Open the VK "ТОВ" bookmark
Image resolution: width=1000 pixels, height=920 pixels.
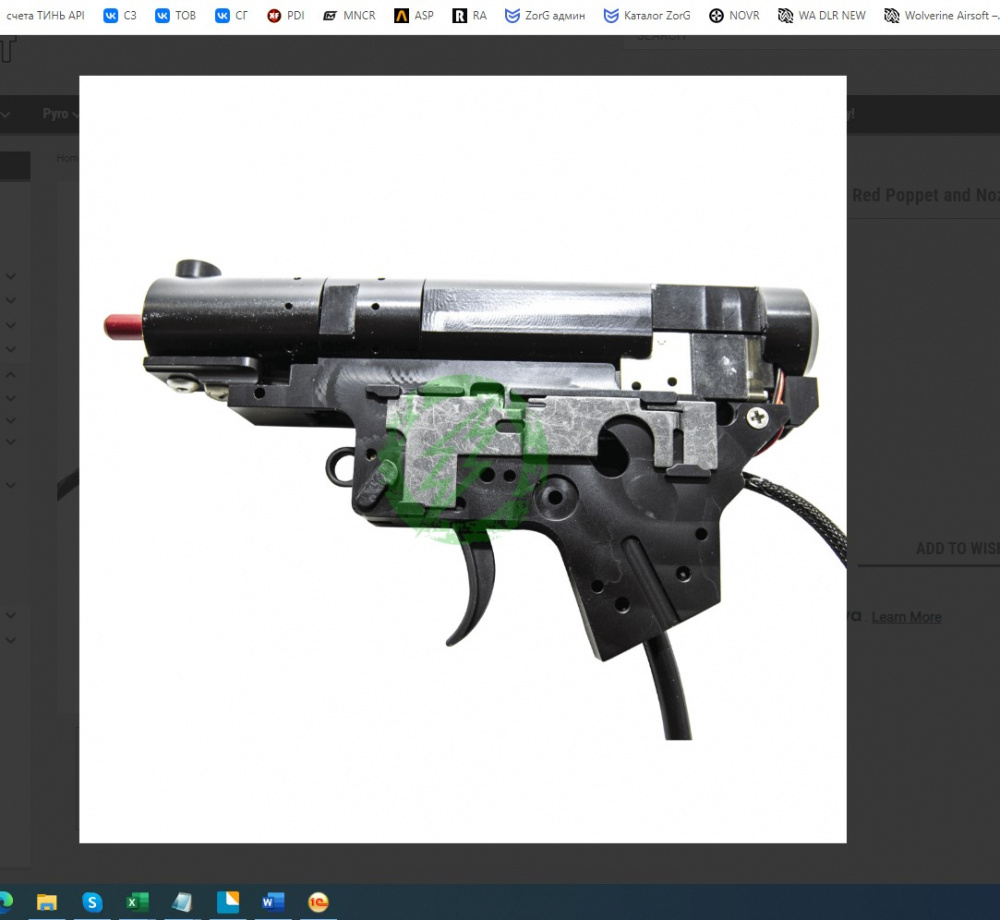[x=175, y=15]
